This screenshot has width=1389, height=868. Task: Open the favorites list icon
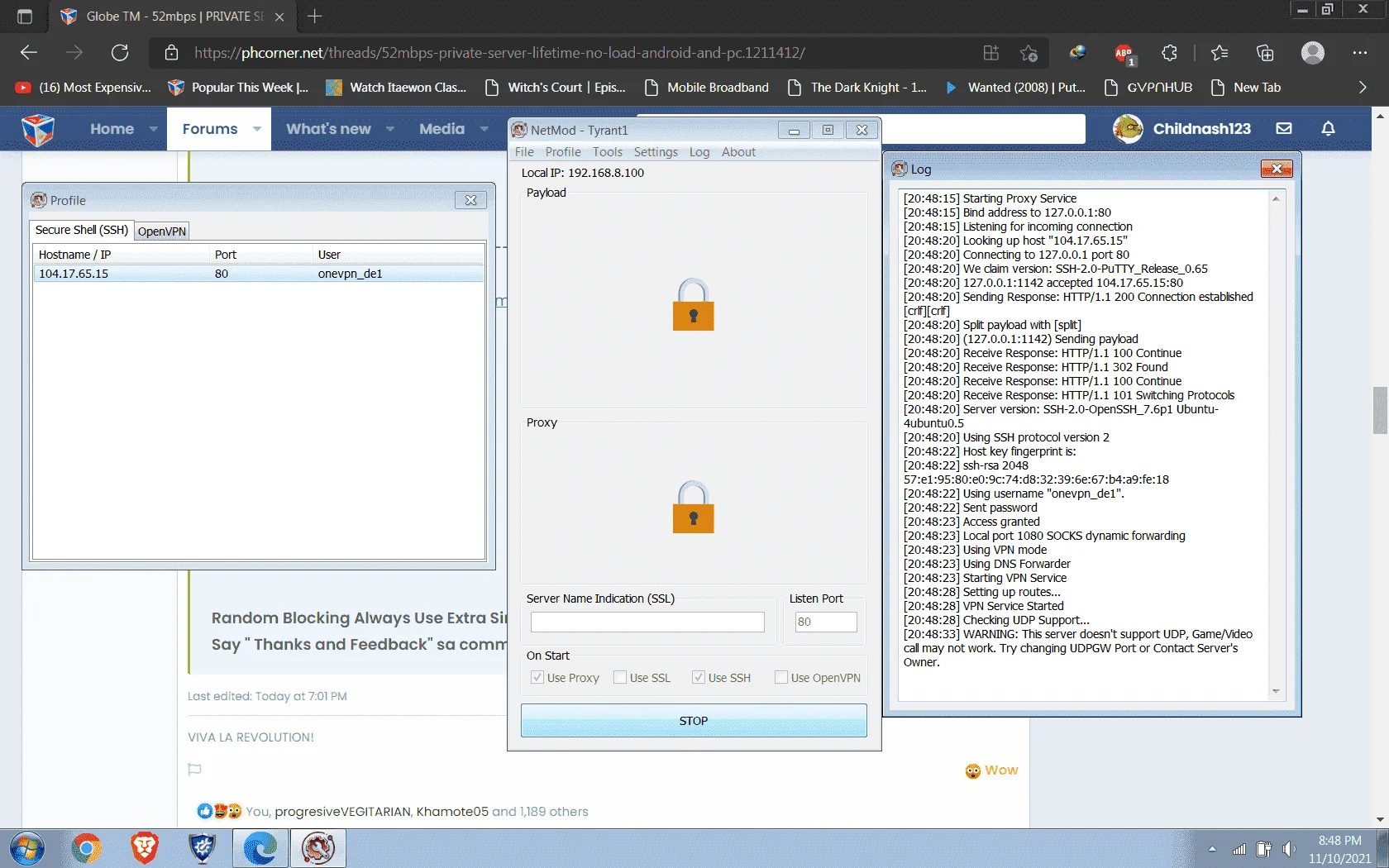tap(1220, 53)
